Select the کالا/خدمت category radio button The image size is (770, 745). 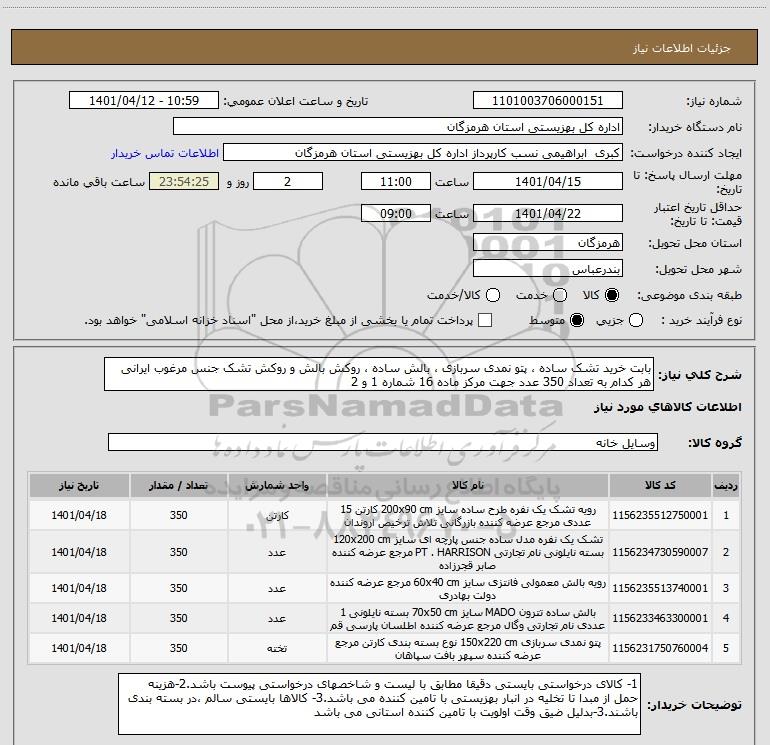coord(493,295)
